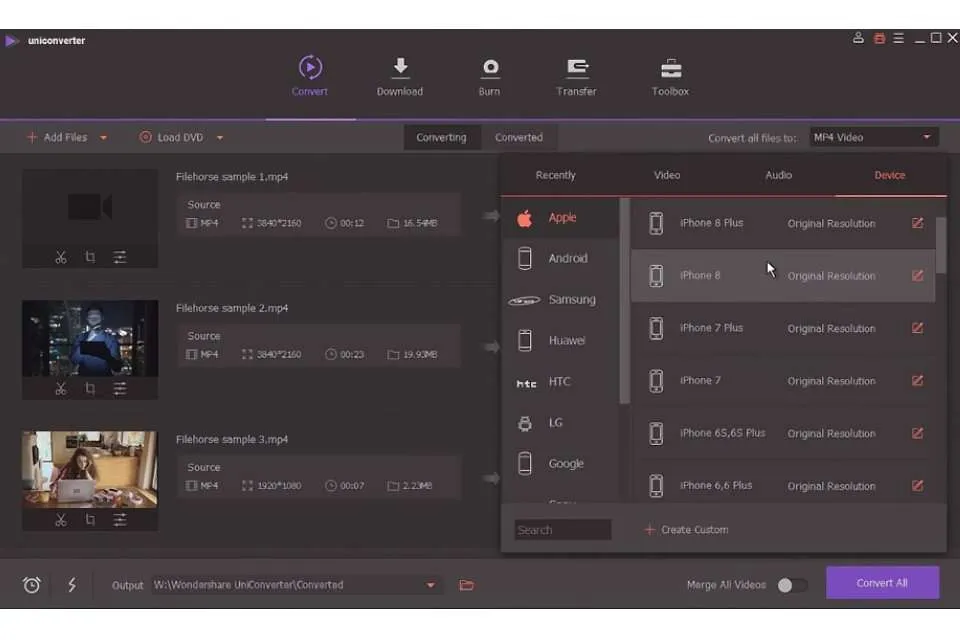Open the Output path dropdown

click(x=430, y=585)
